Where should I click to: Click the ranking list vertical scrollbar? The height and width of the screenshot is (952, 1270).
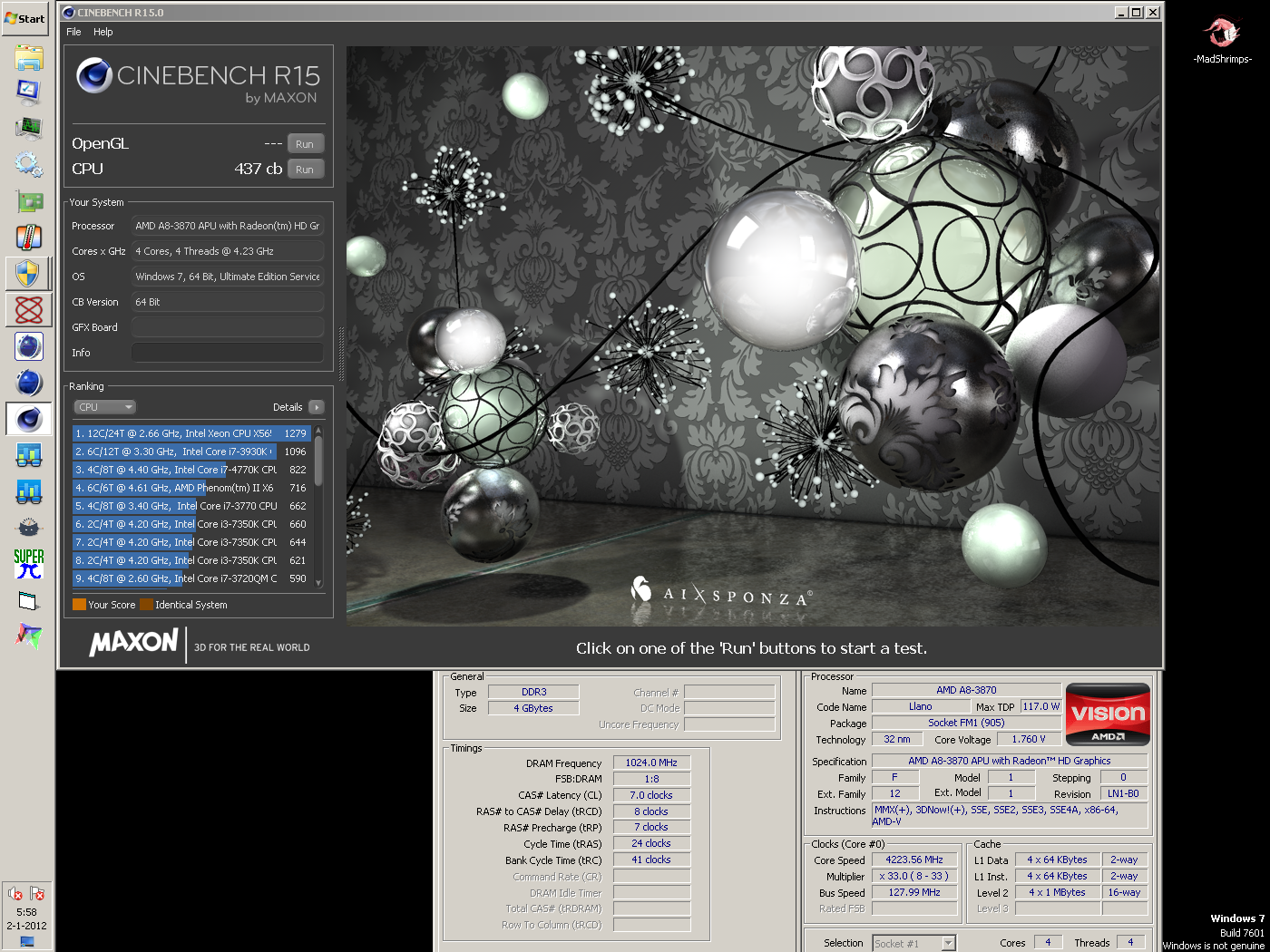coord(318,504)
